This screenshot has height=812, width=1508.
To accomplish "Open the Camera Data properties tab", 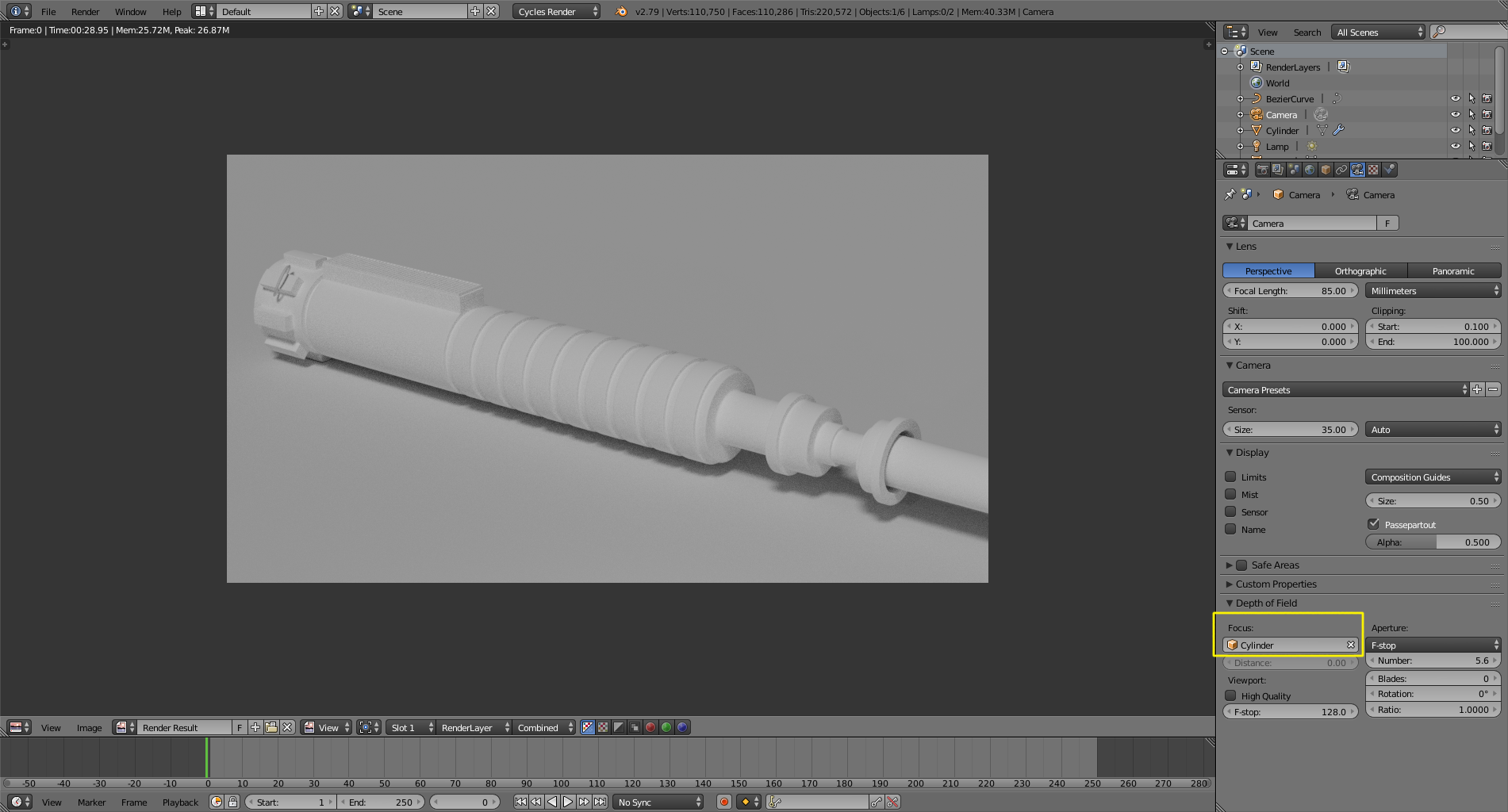I will (1357, 170).
